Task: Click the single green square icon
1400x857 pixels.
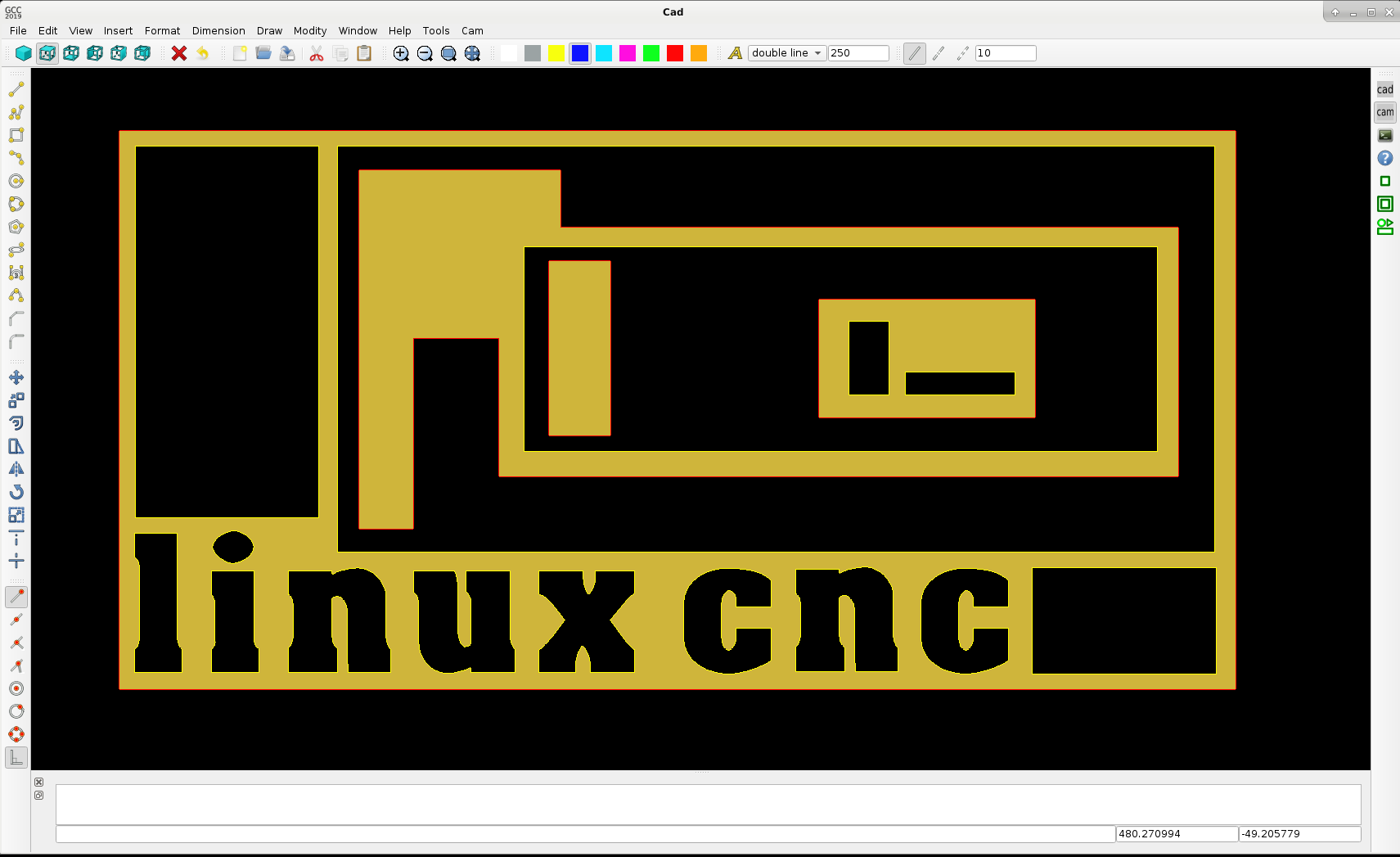Action: (x=1385, y=181)
